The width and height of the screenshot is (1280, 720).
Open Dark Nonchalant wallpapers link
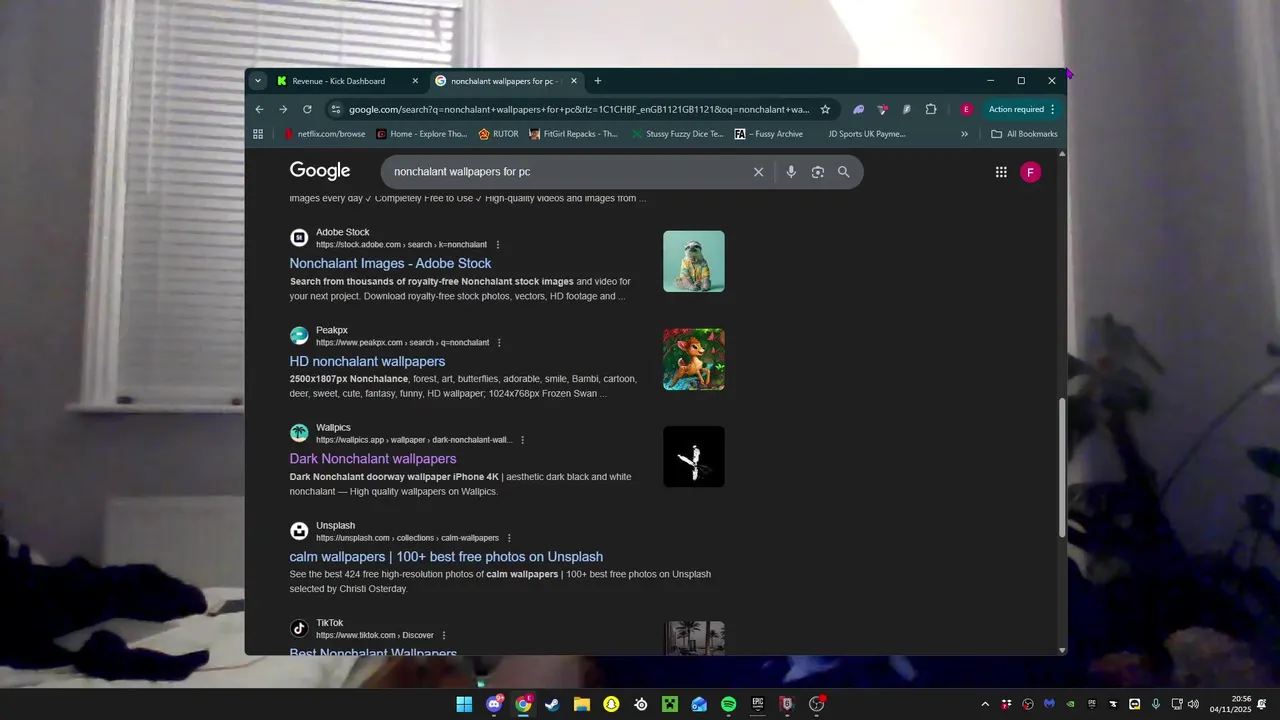pos(373,459)
